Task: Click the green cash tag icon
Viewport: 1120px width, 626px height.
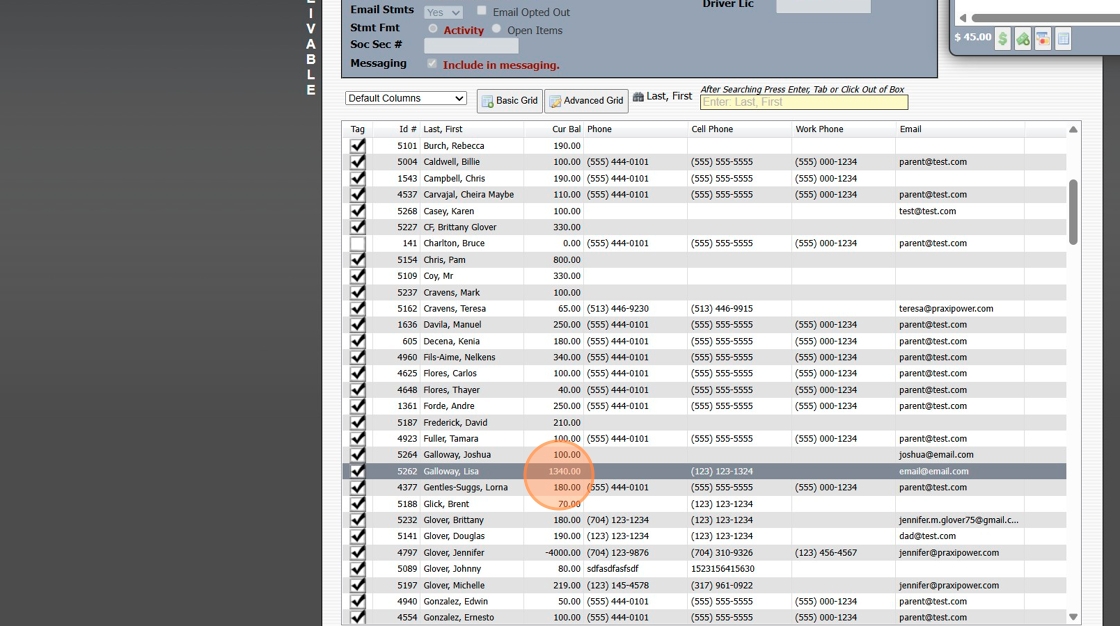Action: coord(1023,39)
